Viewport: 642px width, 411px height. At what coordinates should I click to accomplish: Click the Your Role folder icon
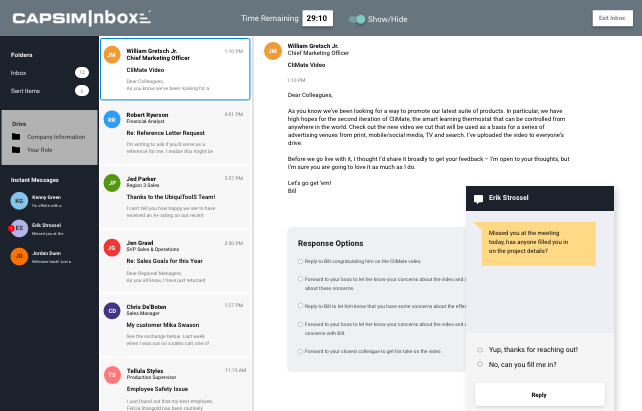point(16,150)
